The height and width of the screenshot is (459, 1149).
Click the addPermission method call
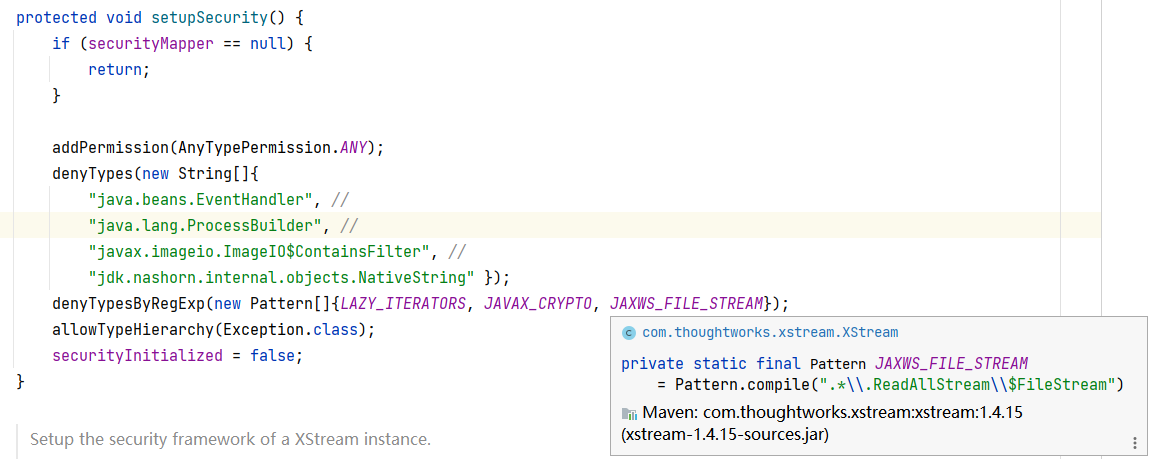point(110,147)
